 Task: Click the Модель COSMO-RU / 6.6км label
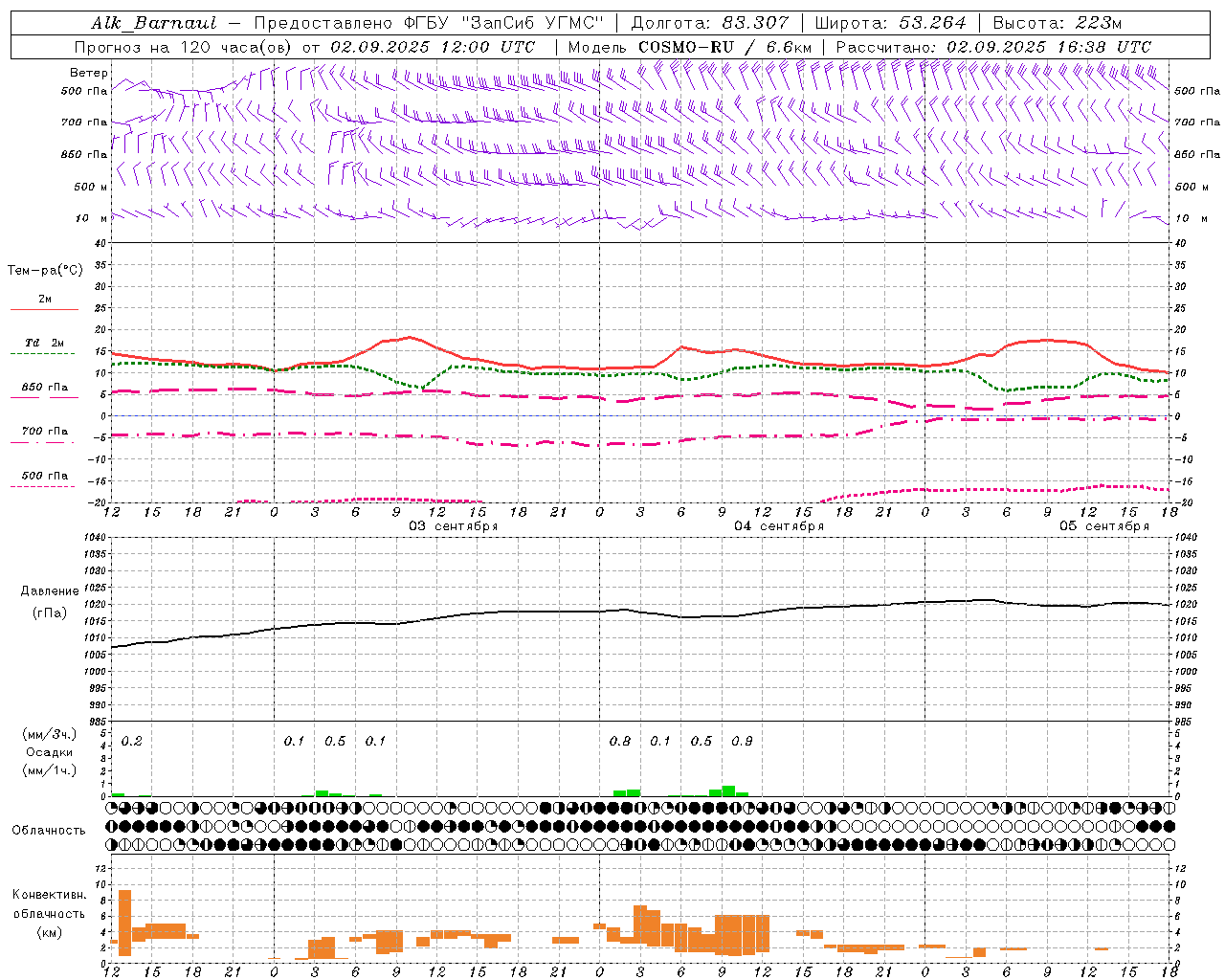tap(689, 47)
